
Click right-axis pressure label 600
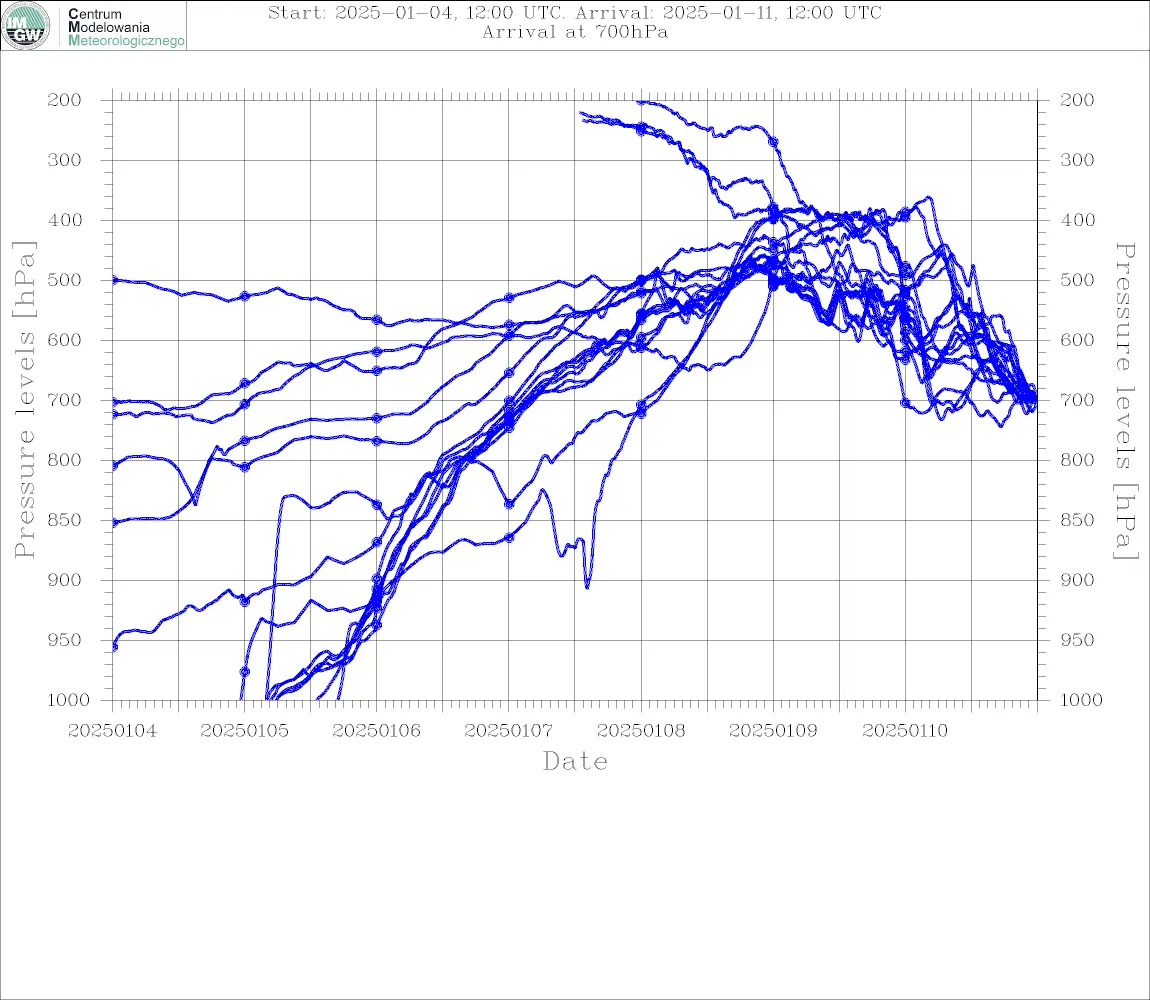pos(1077,340)
